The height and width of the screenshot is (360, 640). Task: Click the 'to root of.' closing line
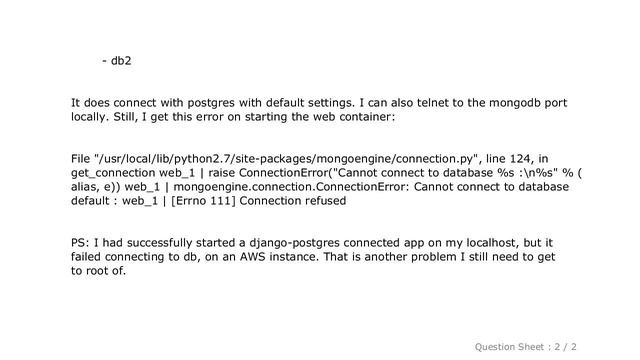[98, 271]
